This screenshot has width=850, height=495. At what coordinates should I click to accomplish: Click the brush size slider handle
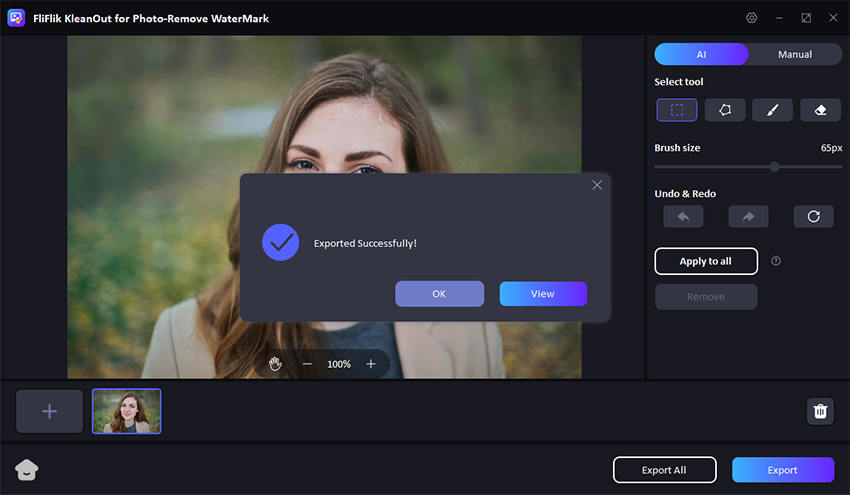pyautogui.click(x=774, y=167)
